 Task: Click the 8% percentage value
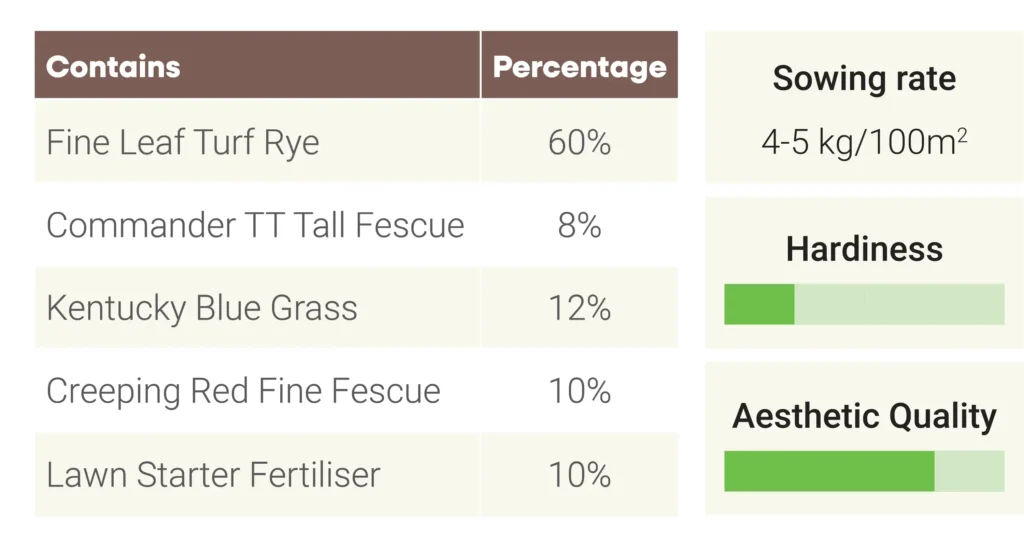579,225
